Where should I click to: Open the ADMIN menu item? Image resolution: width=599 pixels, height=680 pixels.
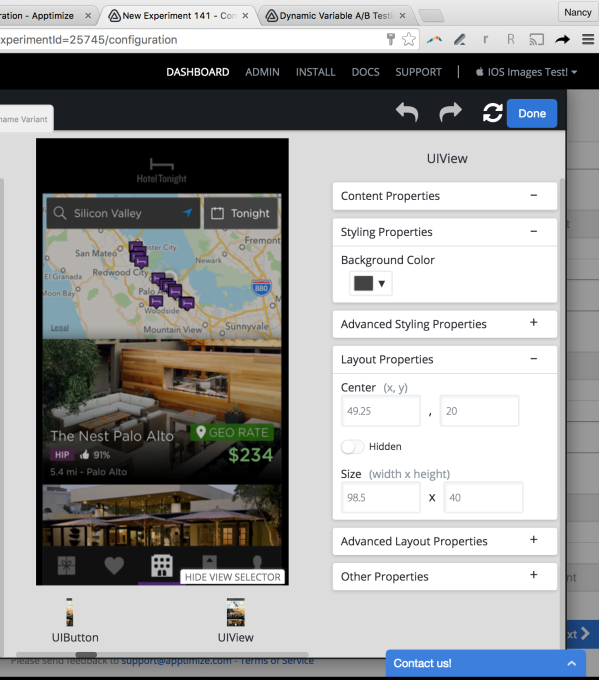click(262, 72)
